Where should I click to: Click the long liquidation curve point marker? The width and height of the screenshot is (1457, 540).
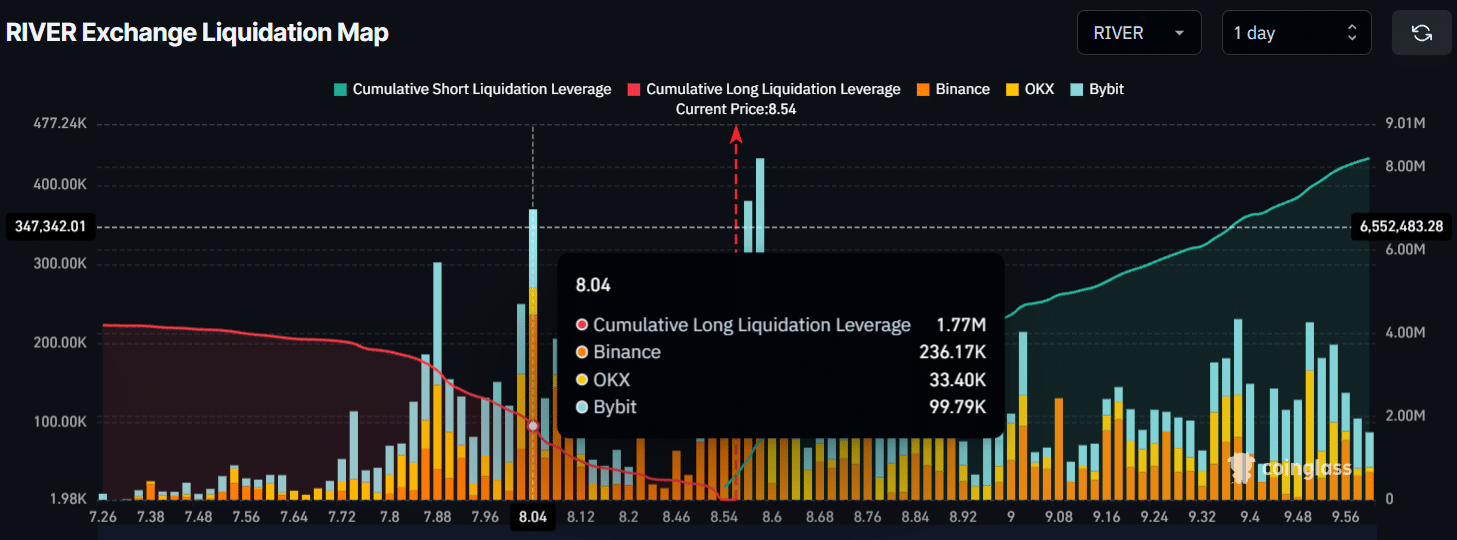533,426
